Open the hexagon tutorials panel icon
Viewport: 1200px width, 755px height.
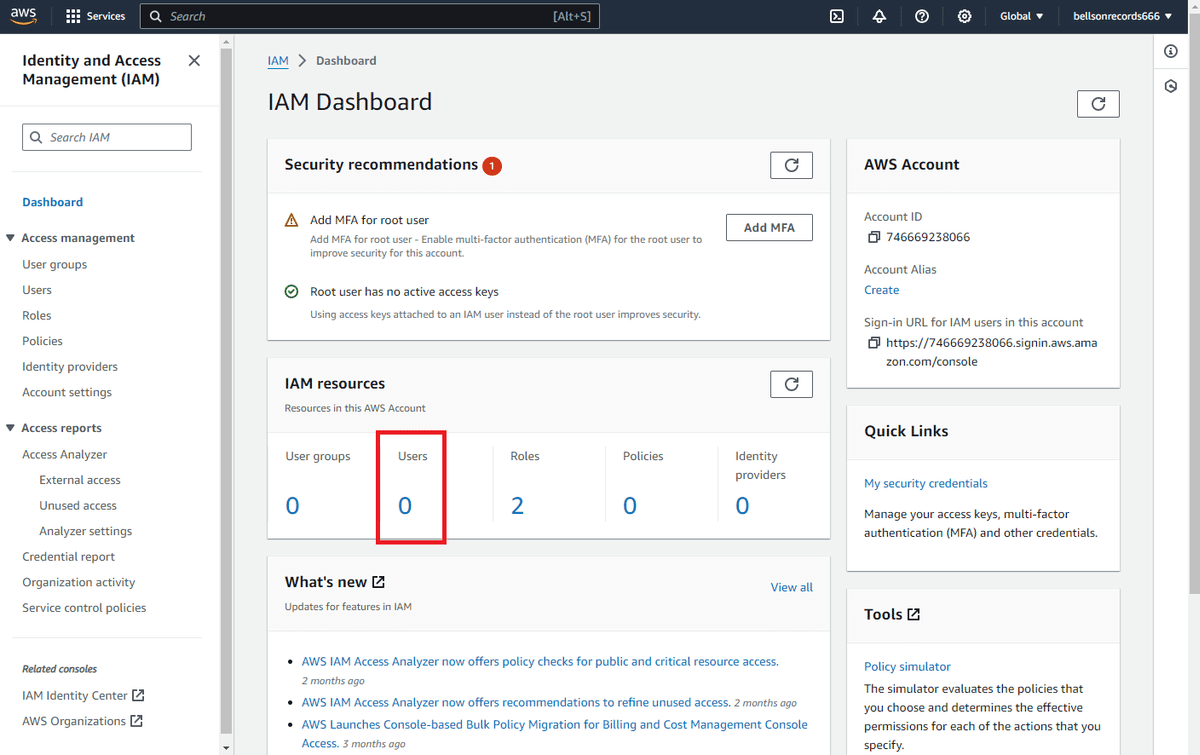[1171, 87]
